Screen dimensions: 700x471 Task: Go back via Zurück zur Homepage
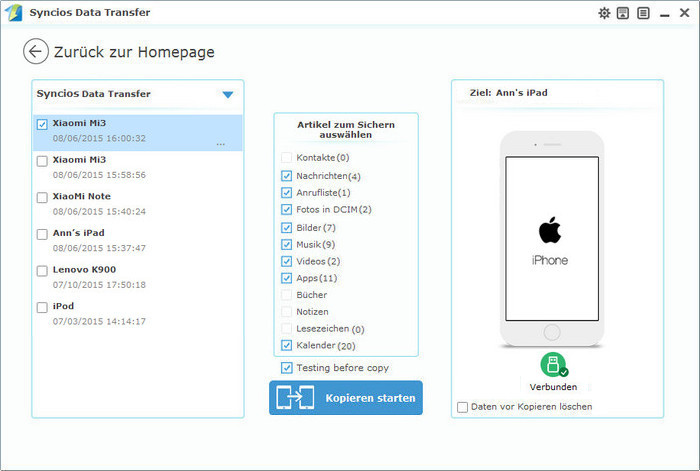(x=134, y=52)
